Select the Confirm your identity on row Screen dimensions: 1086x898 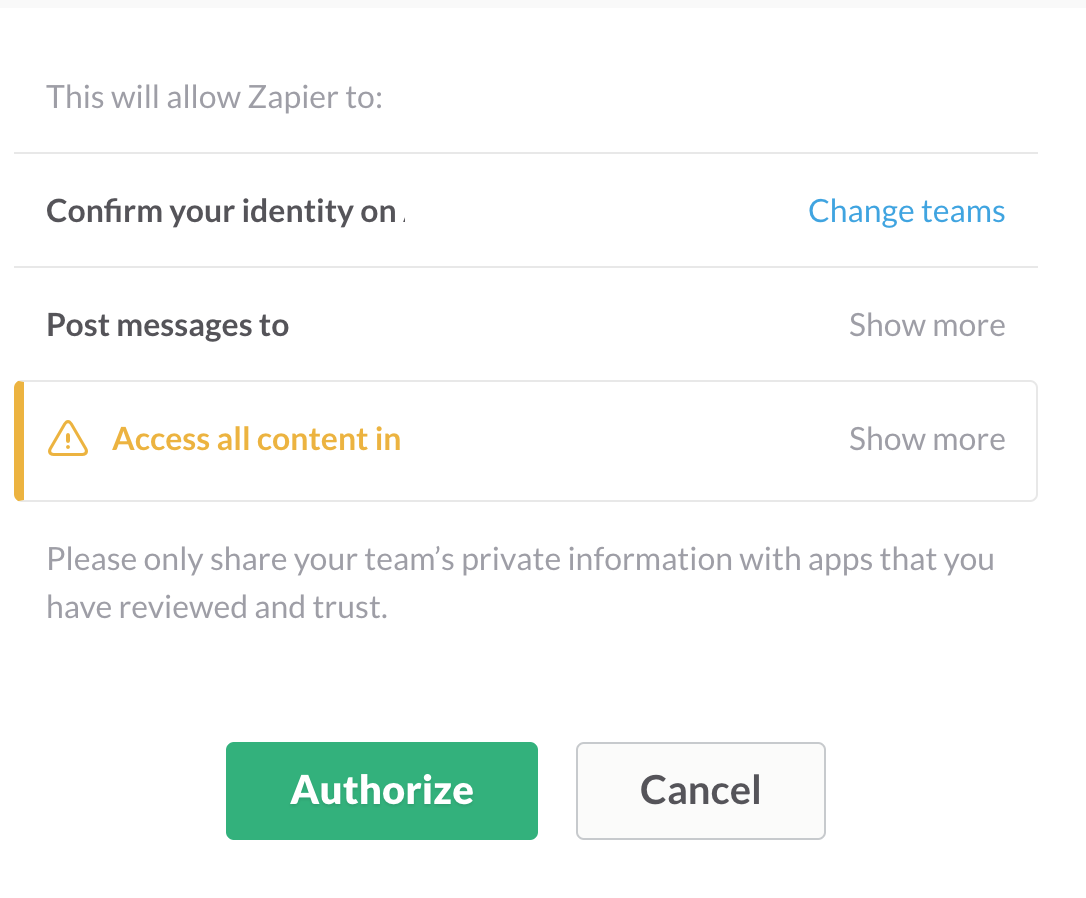point(526,210)
